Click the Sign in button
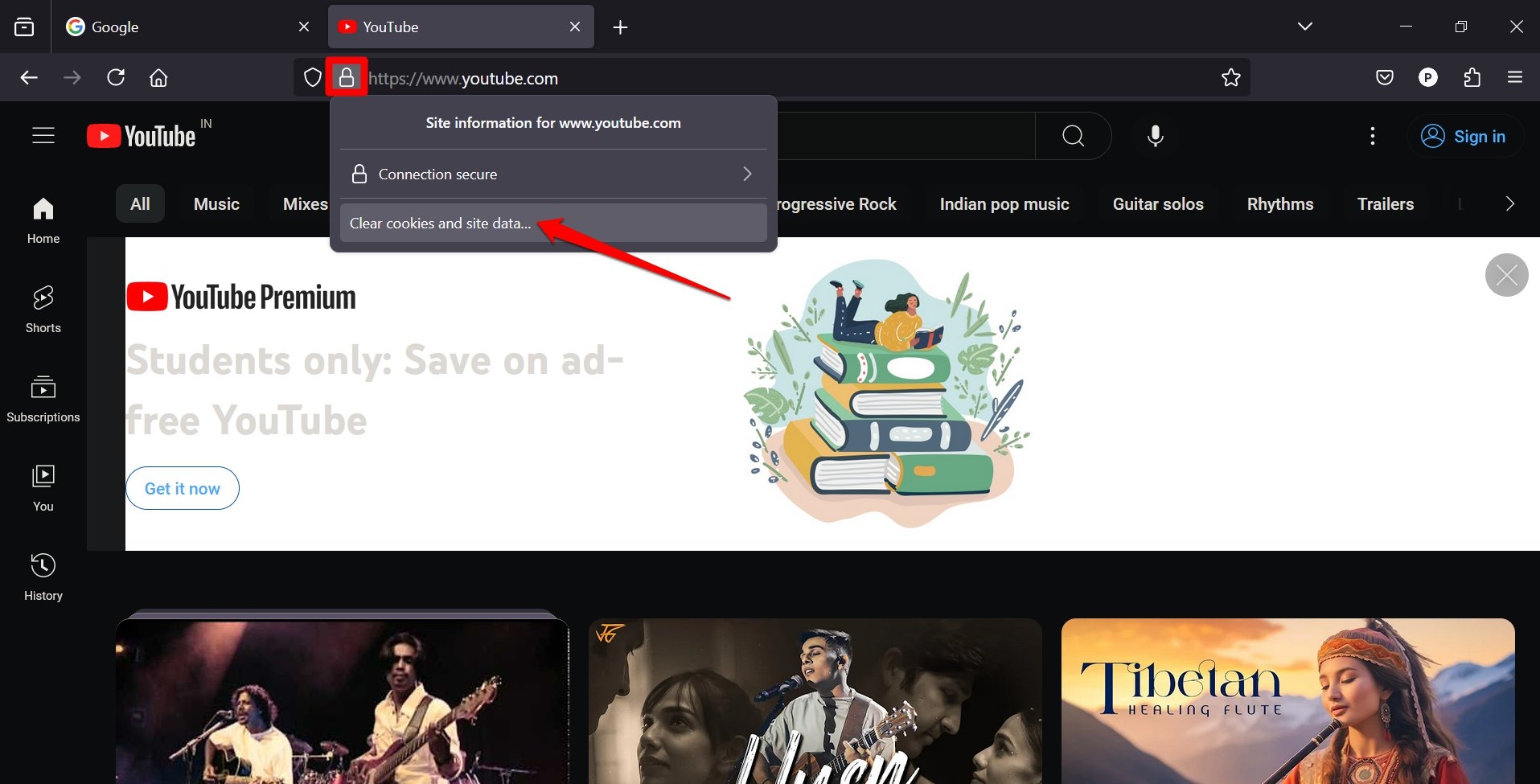 coord(1464,136)
